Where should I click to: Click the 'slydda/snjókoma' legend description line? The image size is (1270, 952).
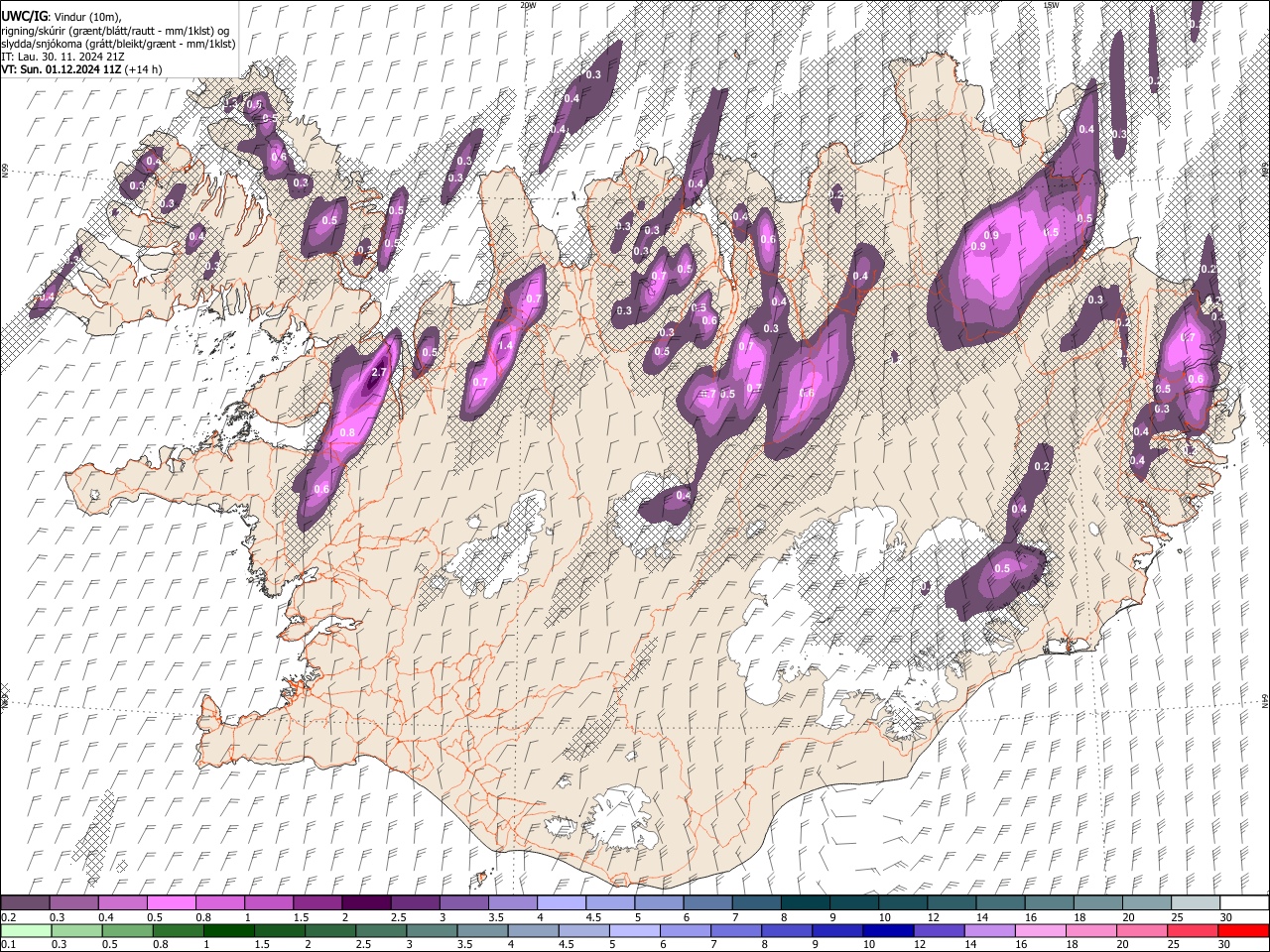coord(119,44)
